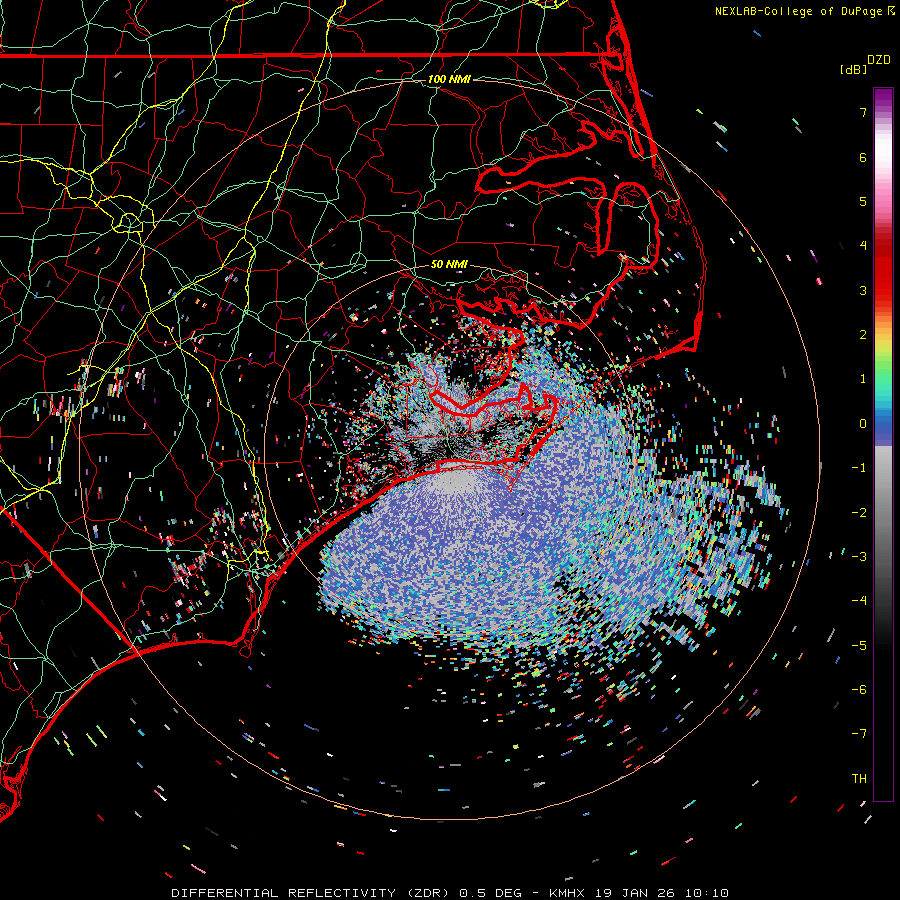Click the 2 value on the color scale
This screenshot has width=900, height=900.
point(863,335)
